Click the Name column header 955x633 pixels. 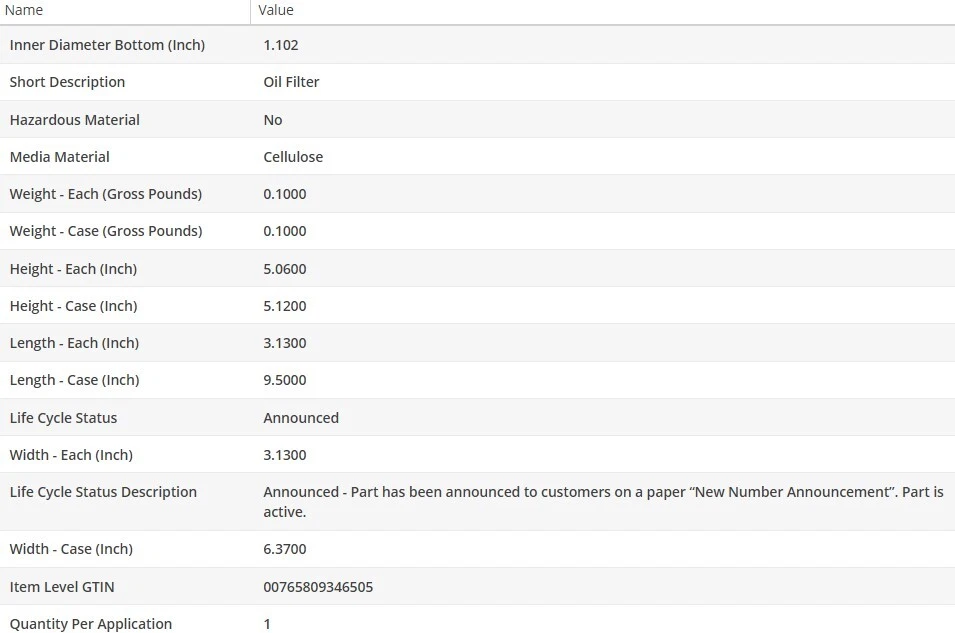coord(24,10)
